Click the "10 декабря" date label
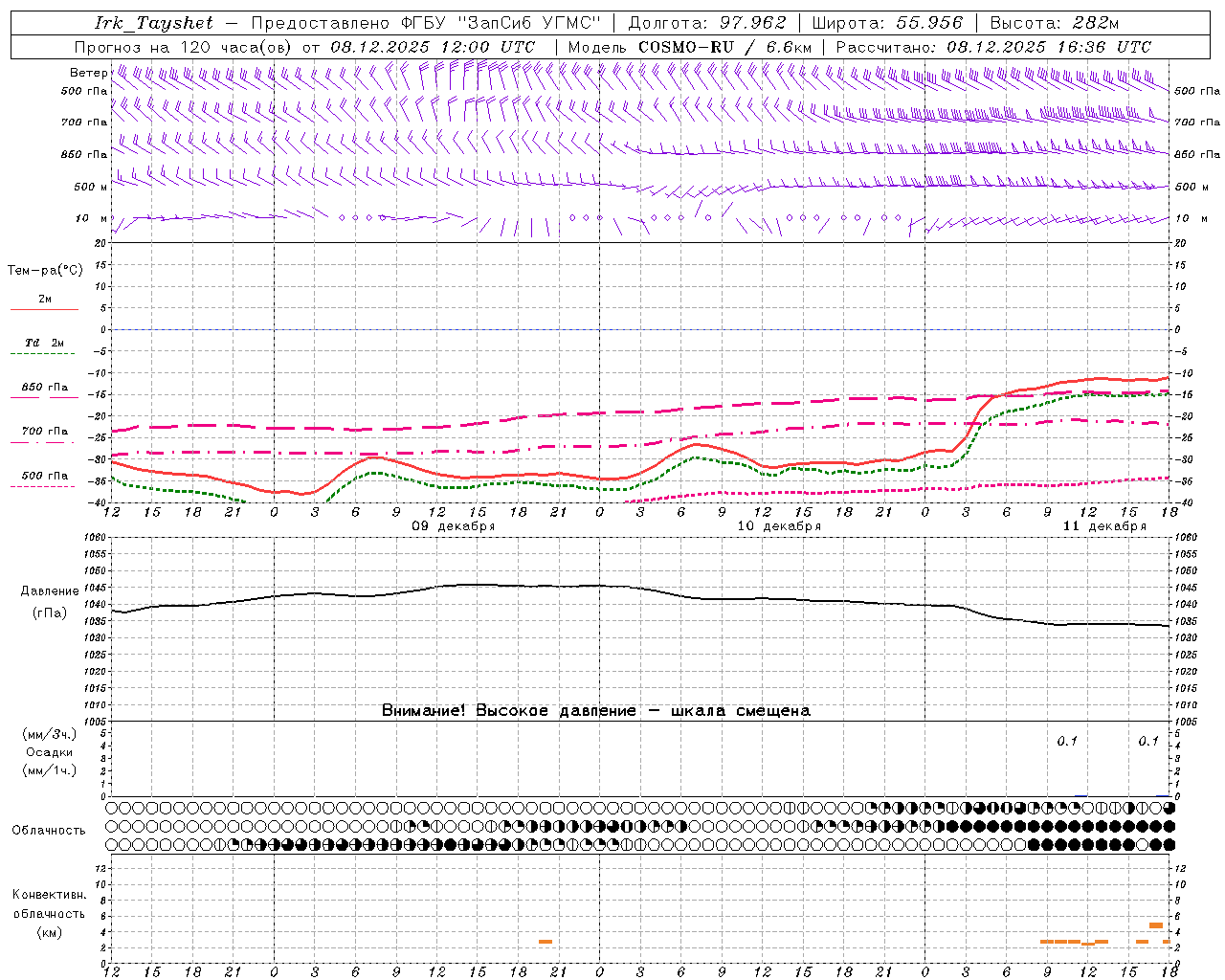The image size is (1225, 980). coord(779,526)
